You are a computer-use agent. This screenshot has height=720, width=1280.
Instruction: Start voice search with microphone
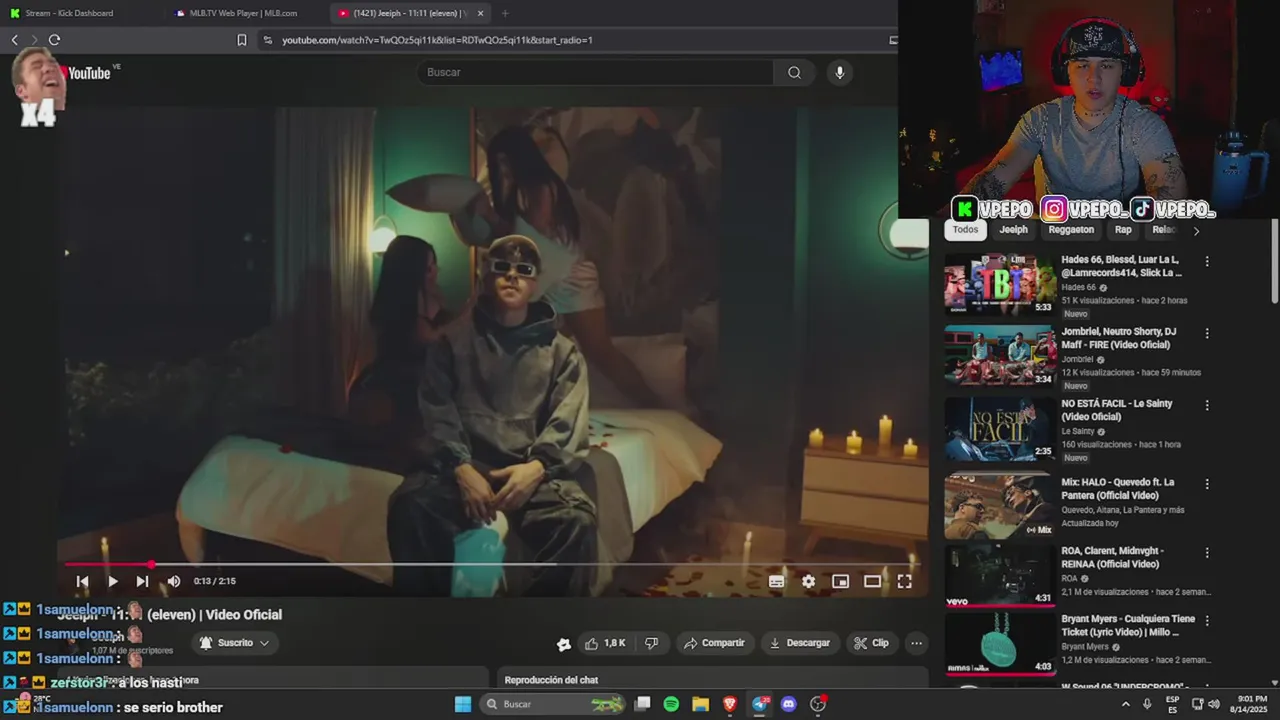tap(839, 72)
